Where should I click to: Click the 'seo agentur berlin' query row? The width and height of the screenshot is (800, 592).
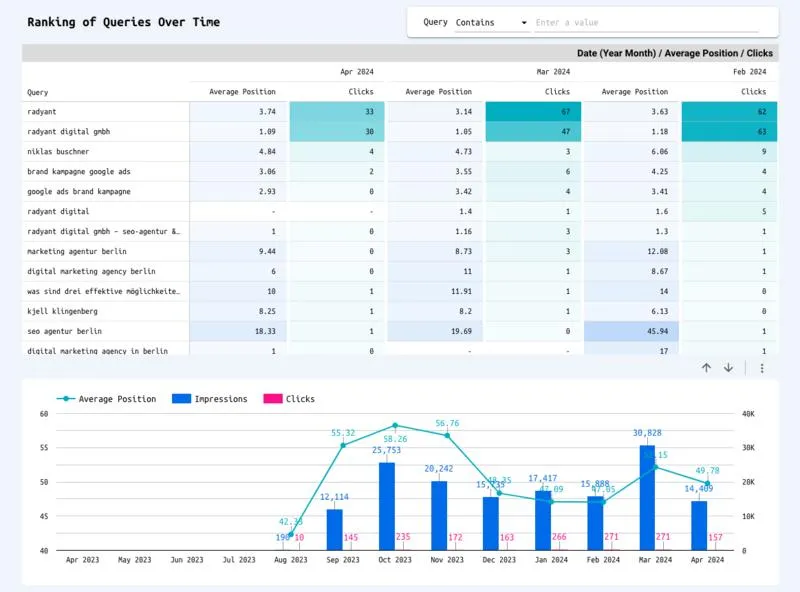[64, 331]
